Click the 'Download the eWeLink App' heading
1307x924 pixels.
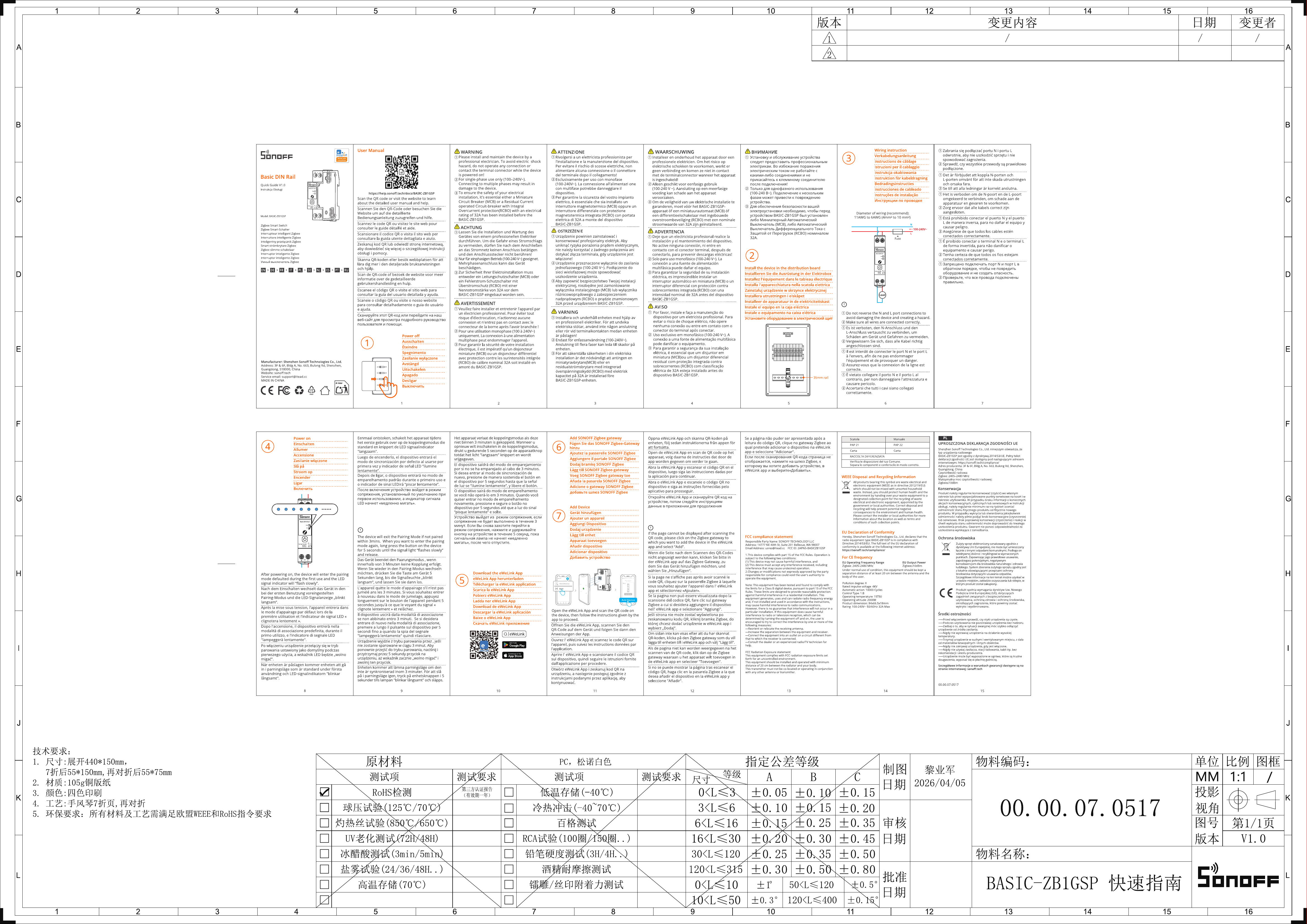pyautogui.click(x=498, y=573)
